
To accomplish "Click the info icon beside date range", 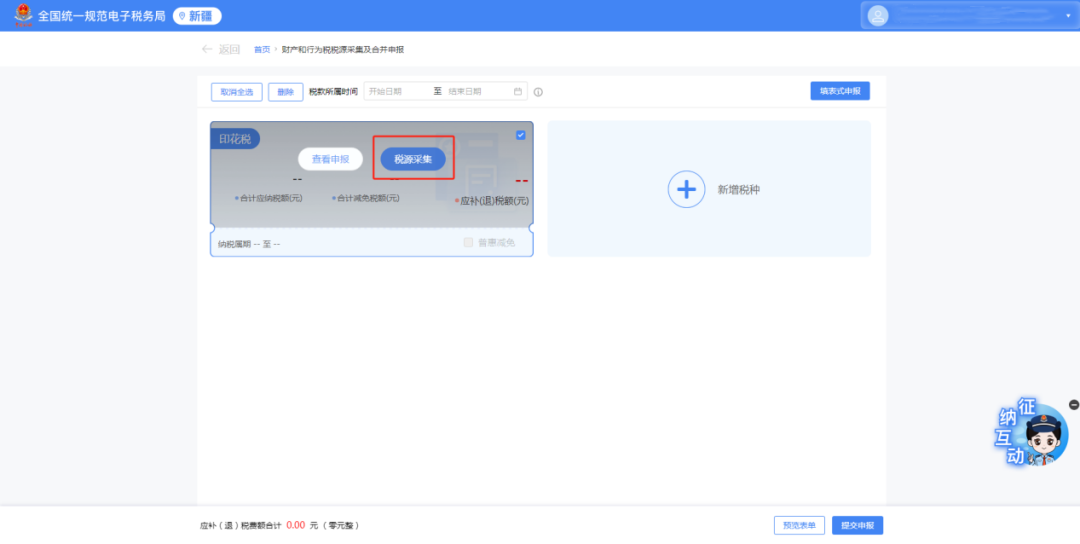I will click(x=538, y=92).
